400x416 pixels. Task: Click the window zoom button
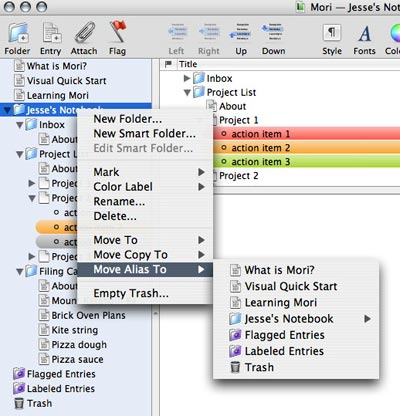coord(41,7)
